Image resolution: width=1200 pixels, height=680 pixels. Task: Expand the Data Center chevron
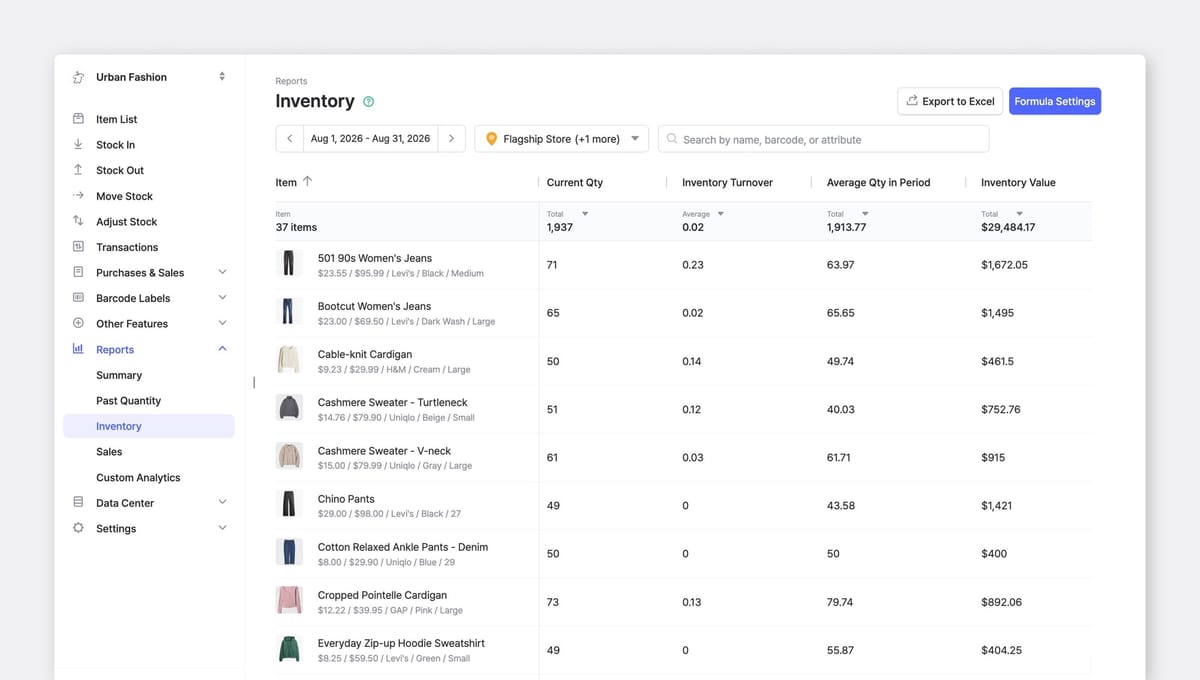tap(222, 502)
